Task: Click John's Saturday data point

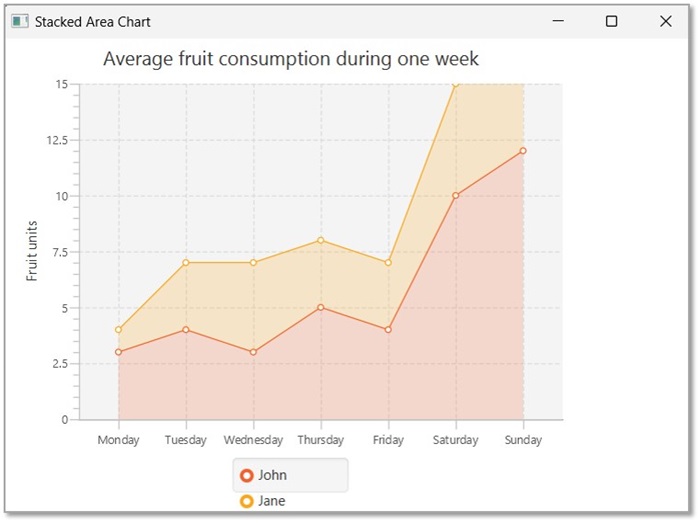Action: 456,195
